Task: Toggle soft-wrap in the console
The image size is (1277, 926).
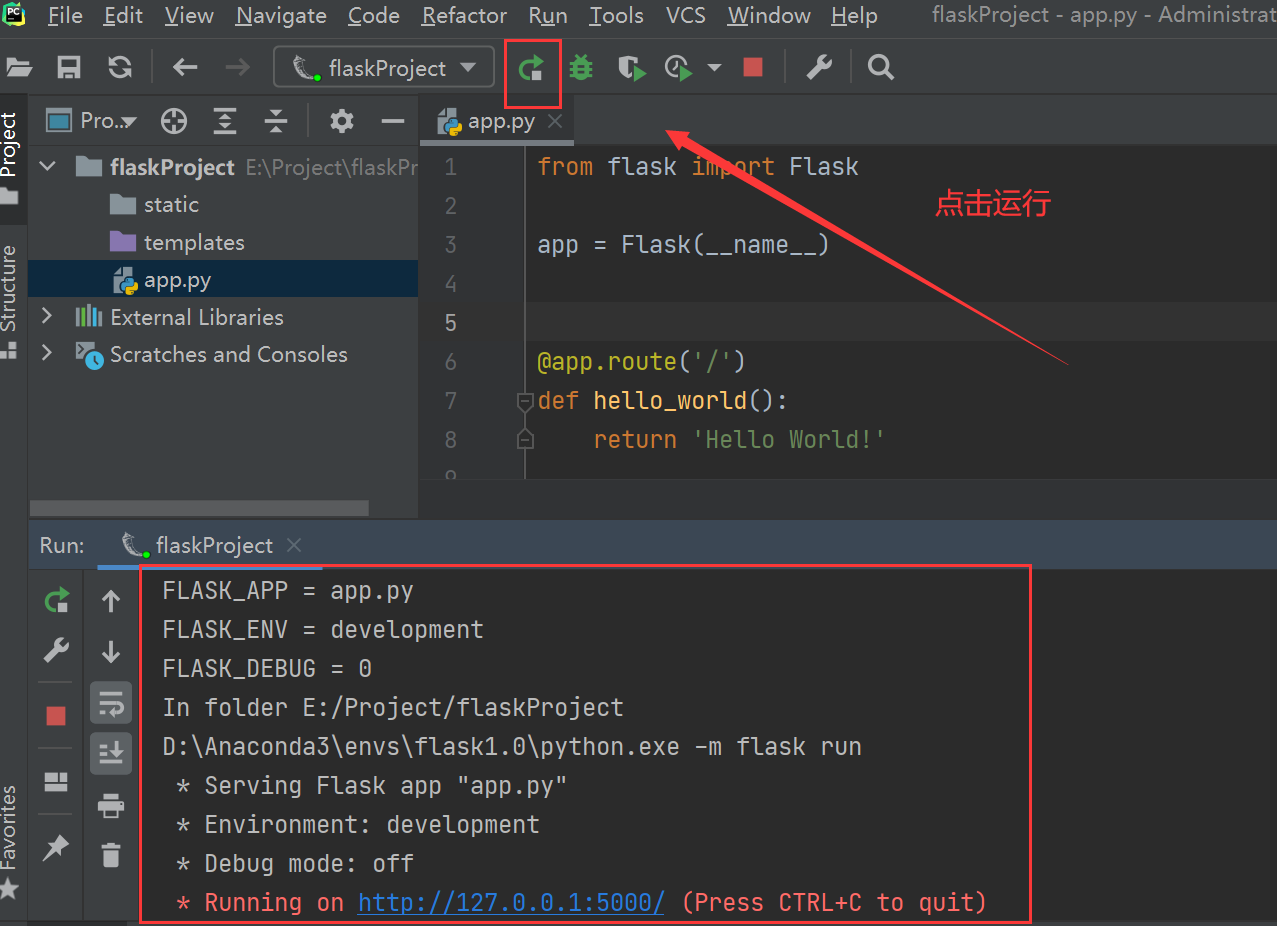Action: tap(111, 703)
